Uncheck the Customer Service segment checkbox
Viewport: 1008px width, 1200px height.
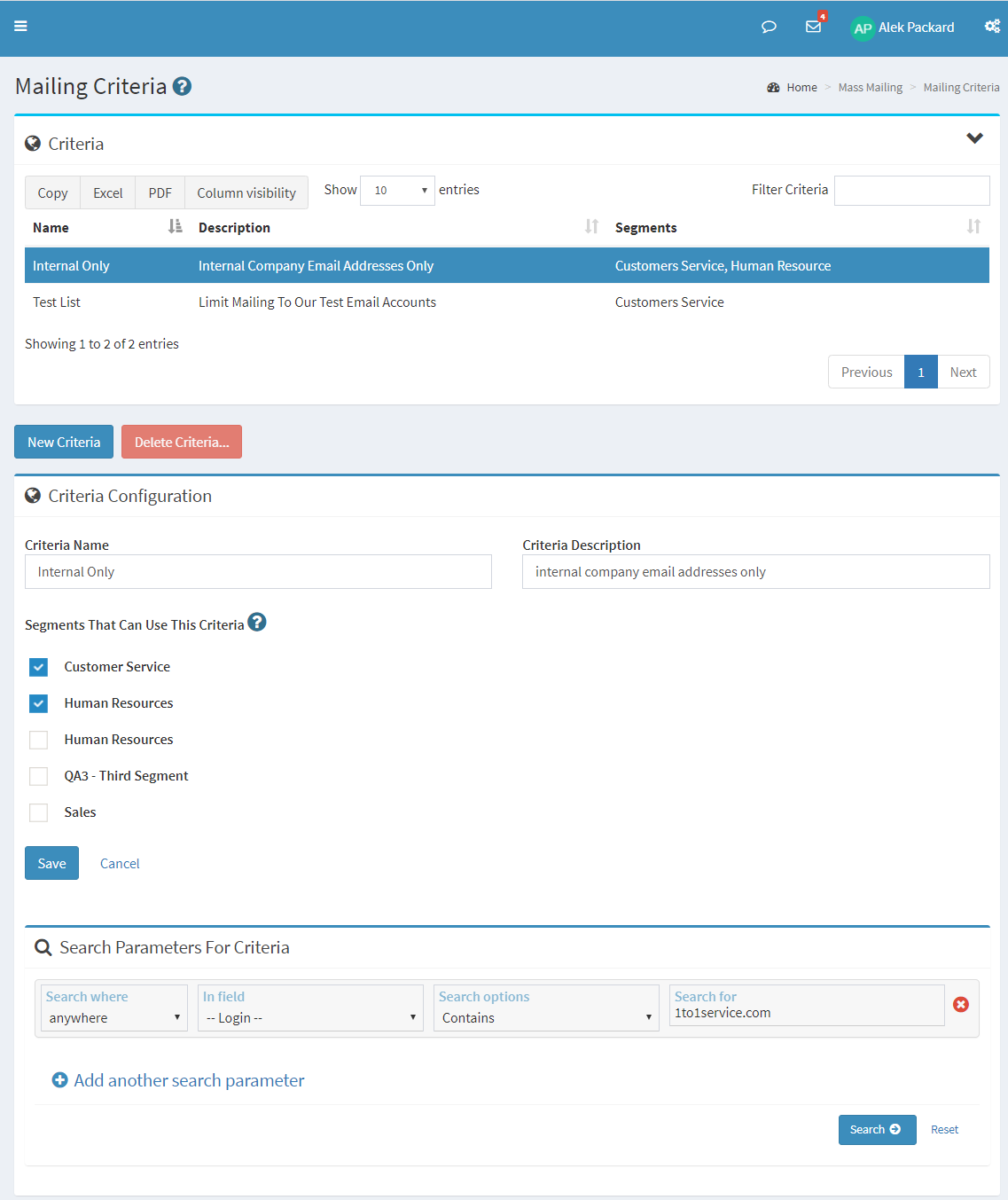tap(38, 667)
